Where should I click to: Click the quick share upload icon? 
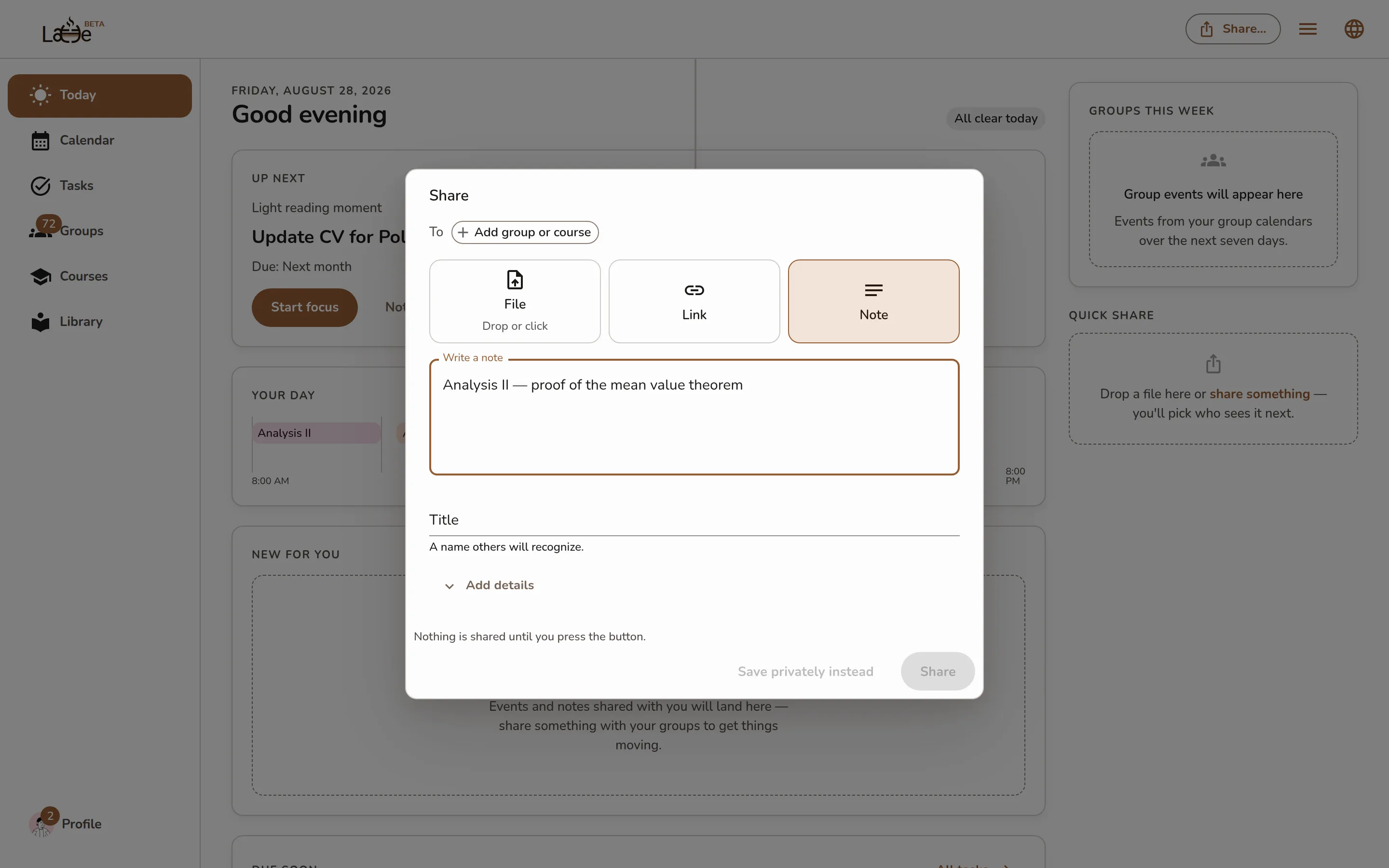pyautogui.click(x=1213, y=364)
